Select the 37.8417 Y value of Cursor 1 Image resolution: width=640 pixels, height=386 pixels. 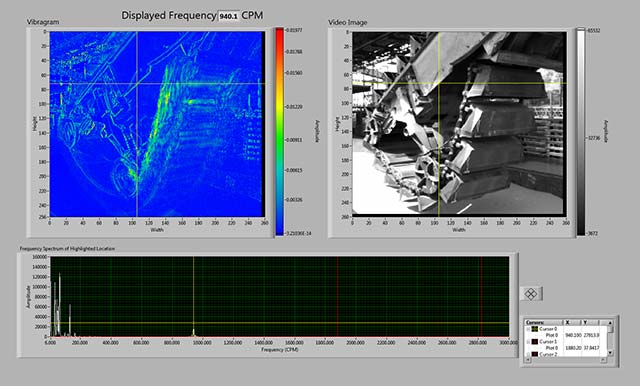591,348
